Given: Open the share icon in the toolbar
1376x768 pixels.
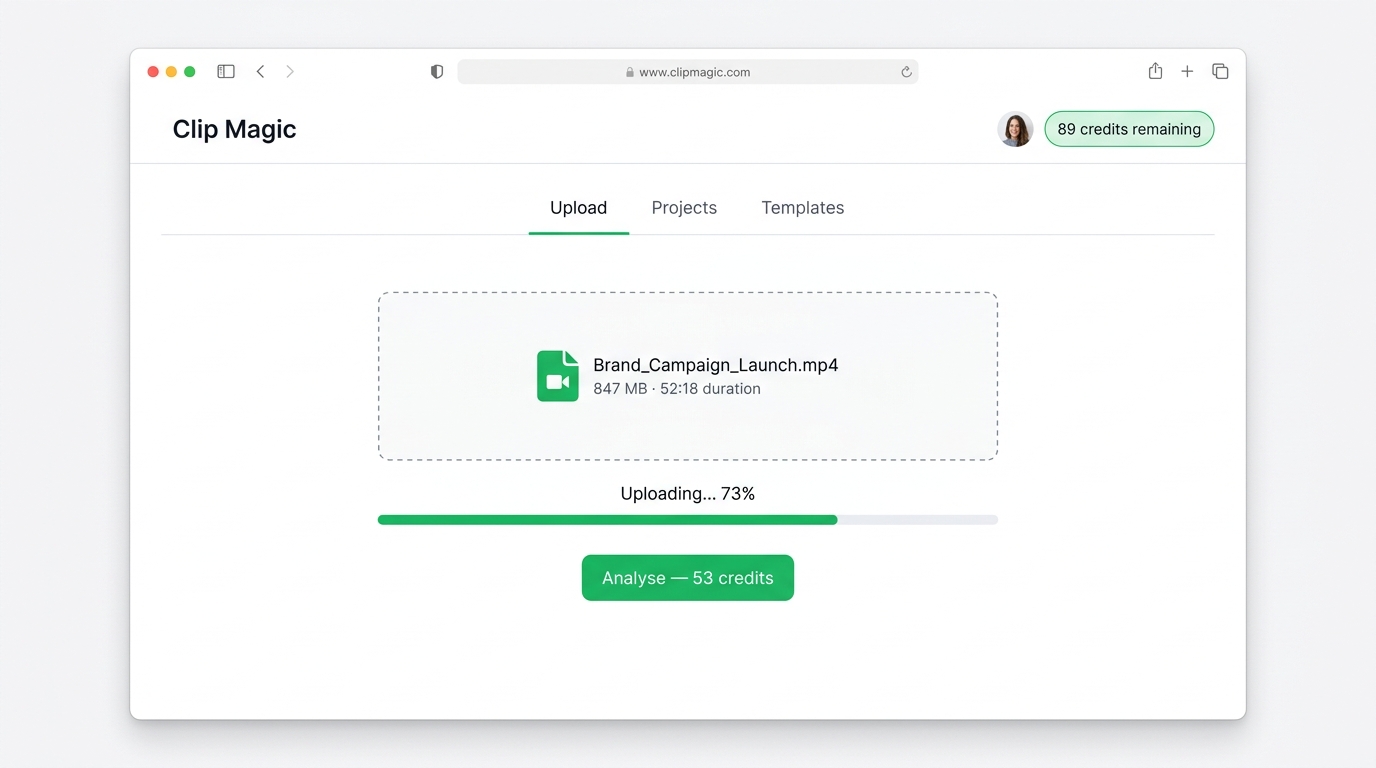Looking at the screenshot, I should [x=1155, y=71].
